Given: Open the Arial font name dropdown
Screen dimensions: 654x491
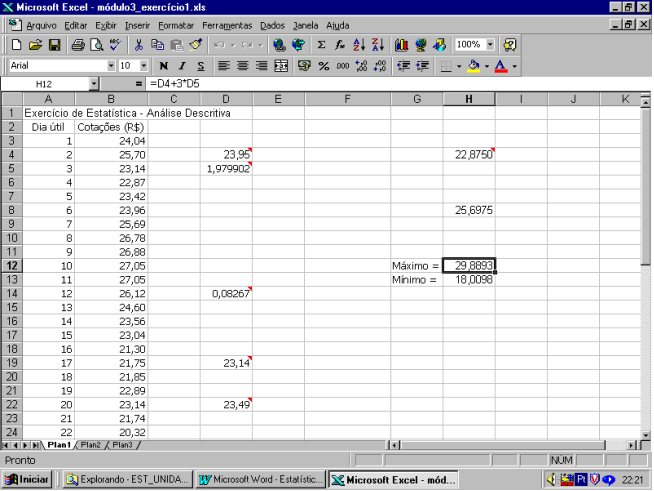Looking at the screenshot, I should click(109, 66).
